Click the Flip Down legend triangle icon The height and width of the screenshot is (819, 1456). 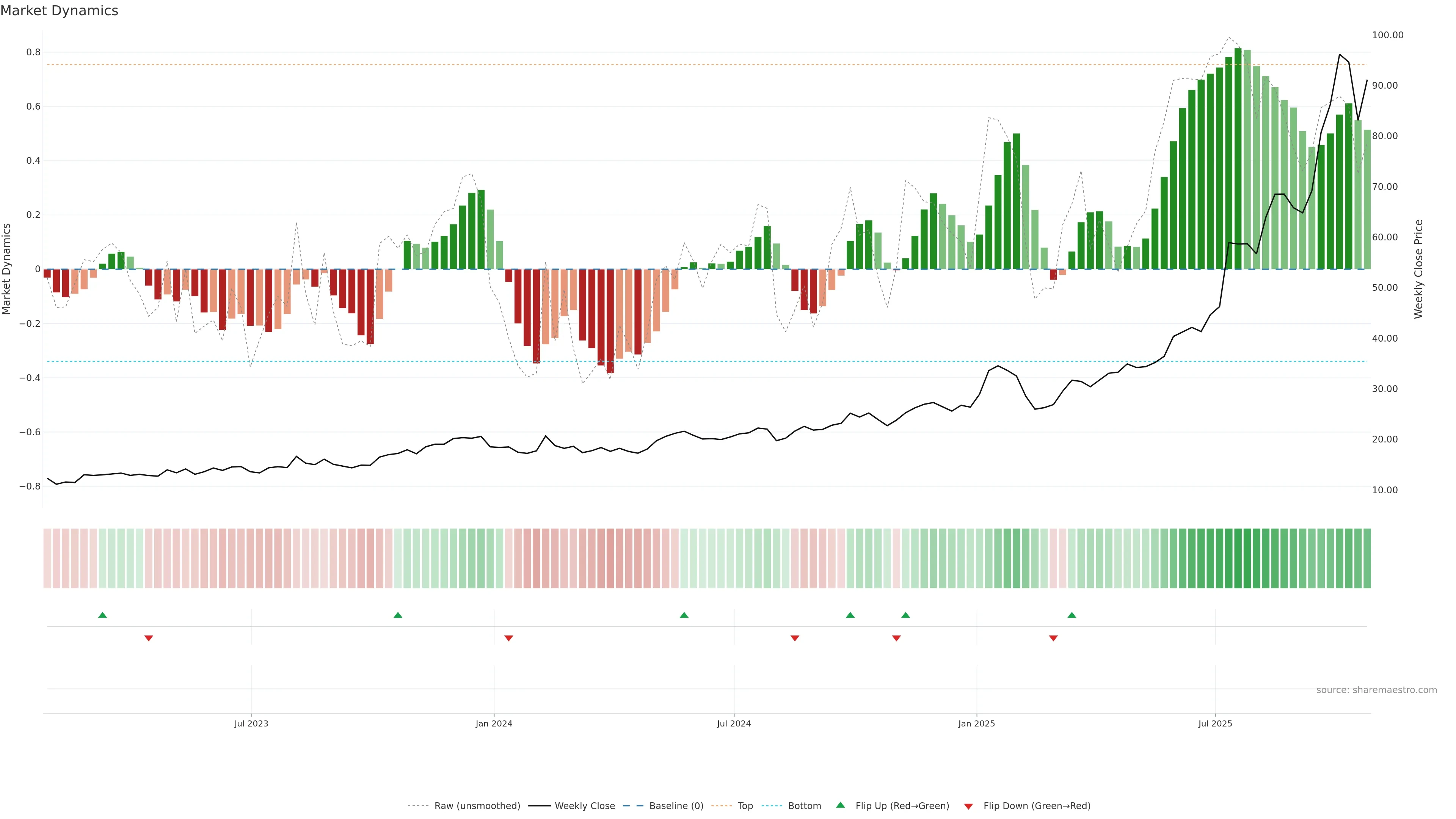(968, 806)
